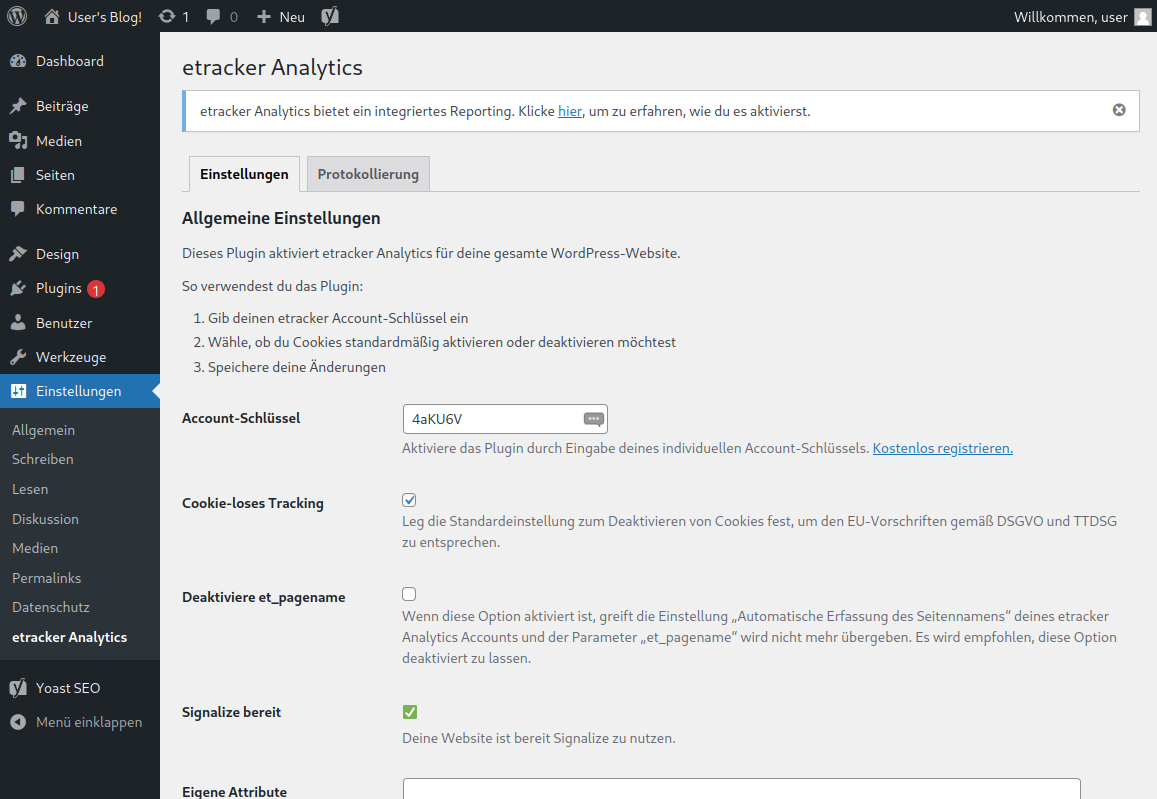1157x799 pixels.
Task: Open the Kostenlos registrieren link
Action: (x=941, y=447)
